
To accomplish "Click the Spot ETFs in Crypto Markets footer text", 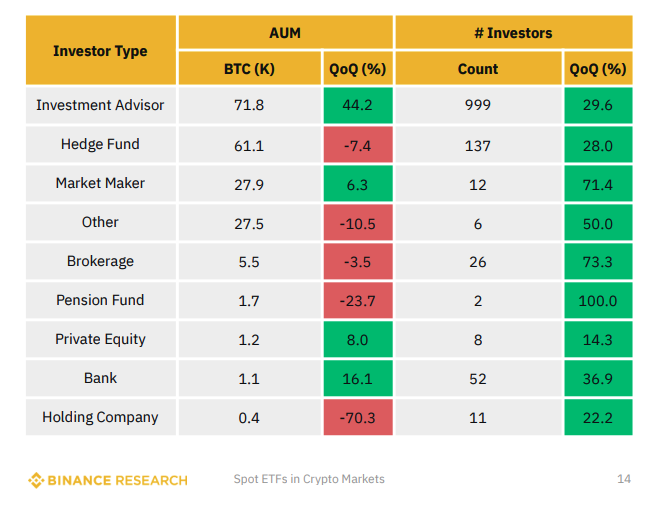I will pos(309,480).
